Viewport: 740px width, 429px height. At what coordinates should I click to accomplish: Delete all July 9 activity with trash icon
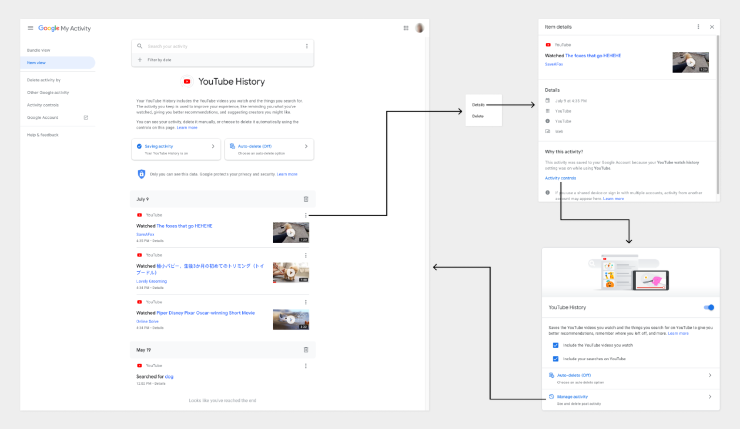(306, 199)
